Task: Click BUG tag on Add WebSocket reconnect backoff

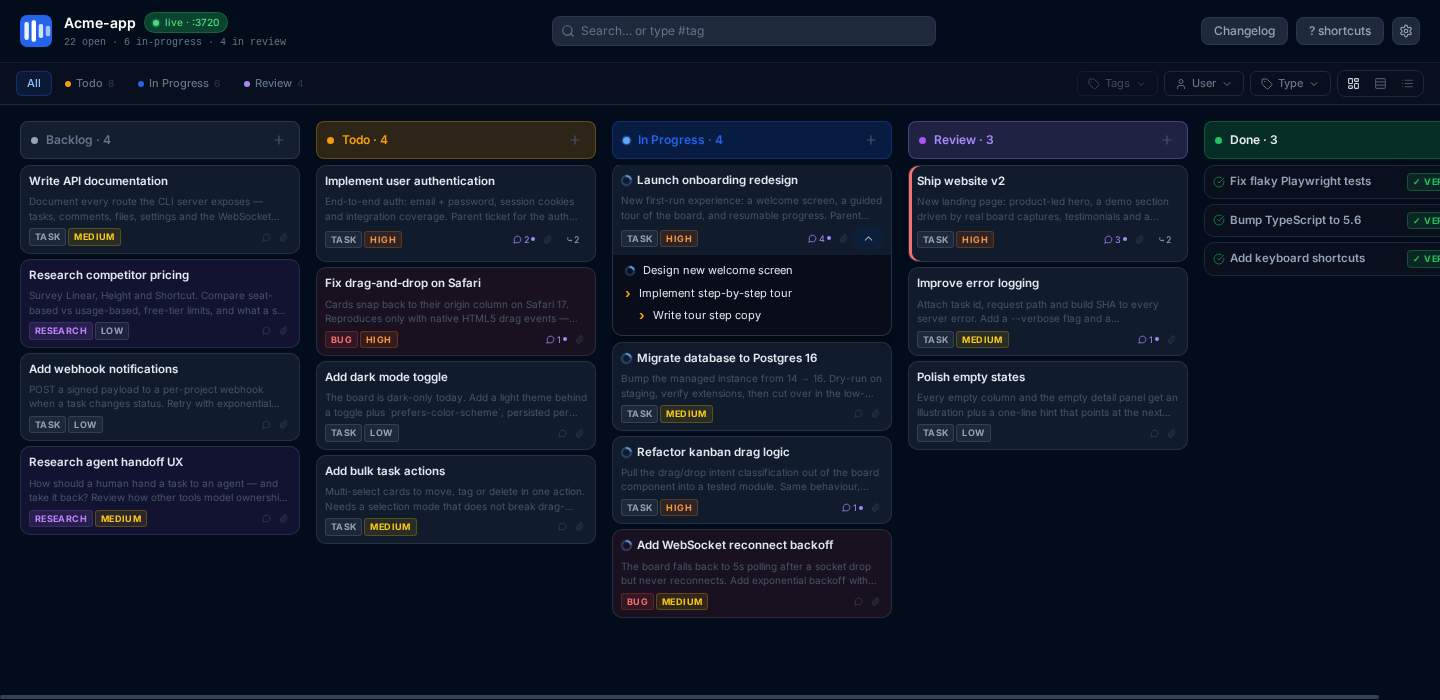Action: (637, 602)
